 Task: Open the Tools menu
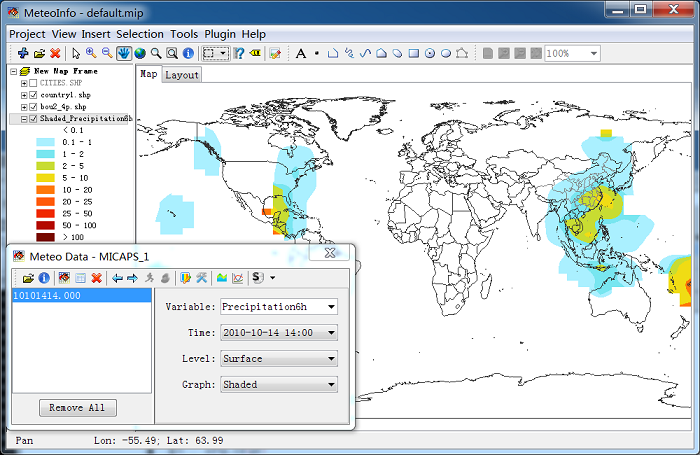pos(184,34)
